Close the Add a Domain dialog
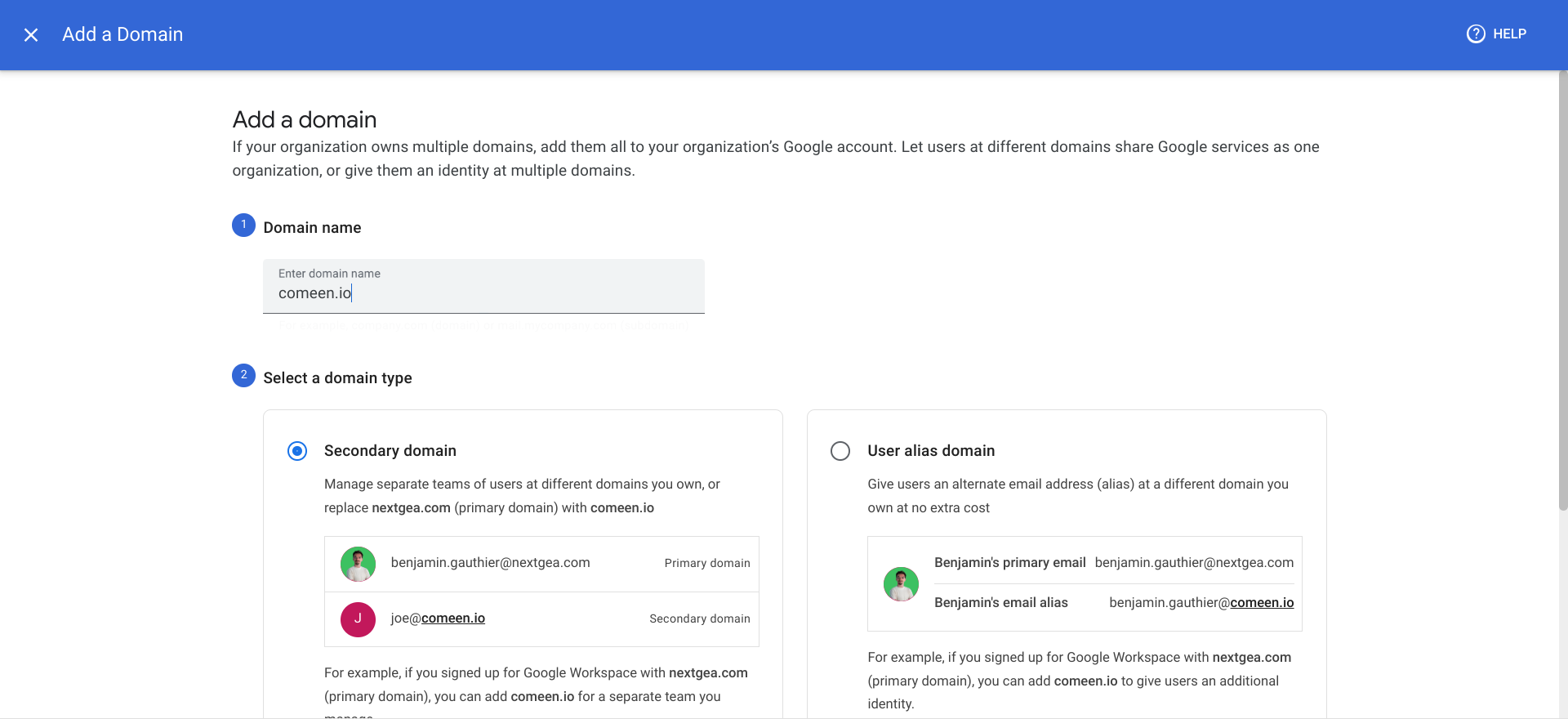The width and height of the screenshot is (1568, 719). [x=31, y=34]
